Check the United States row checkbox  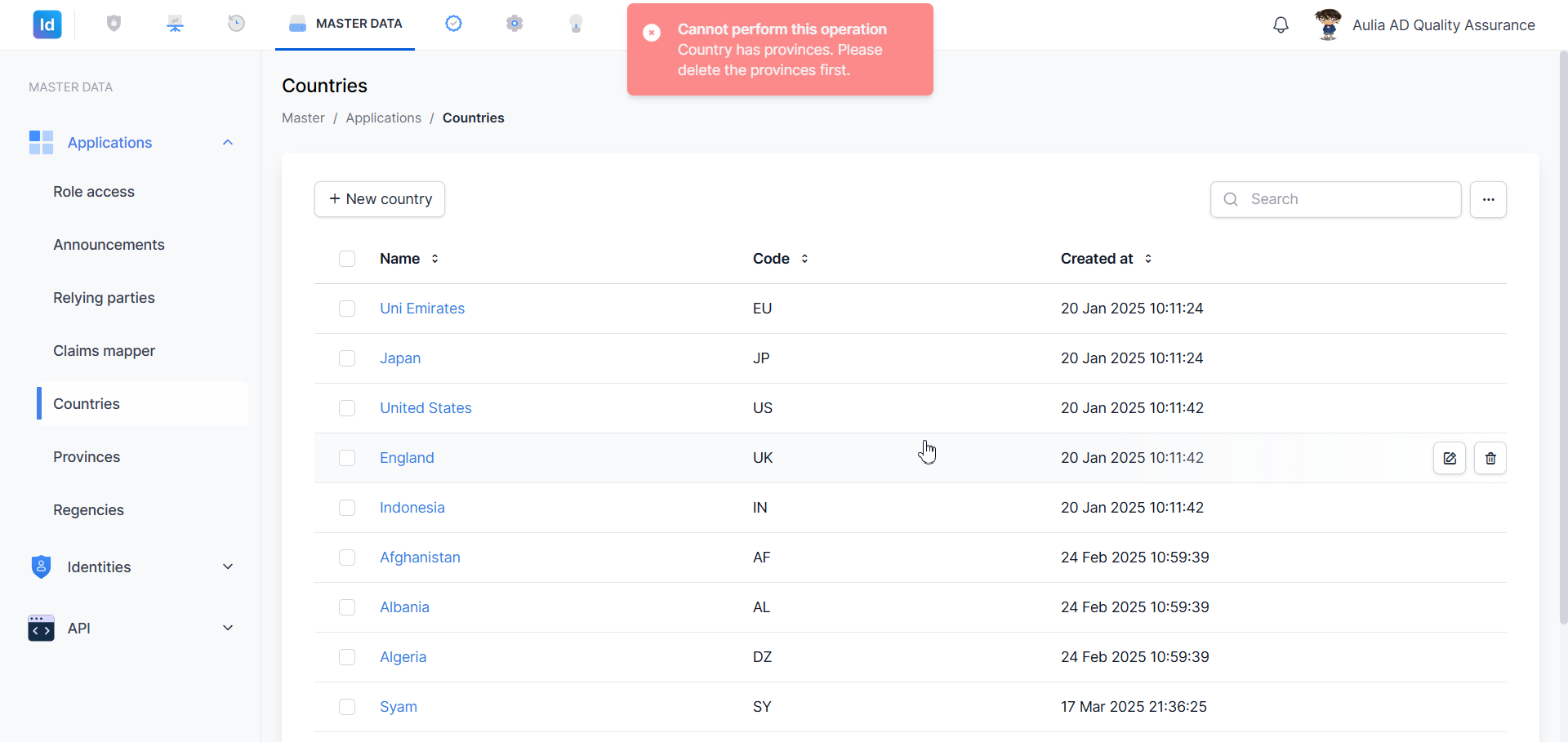[x=347, y=408]
